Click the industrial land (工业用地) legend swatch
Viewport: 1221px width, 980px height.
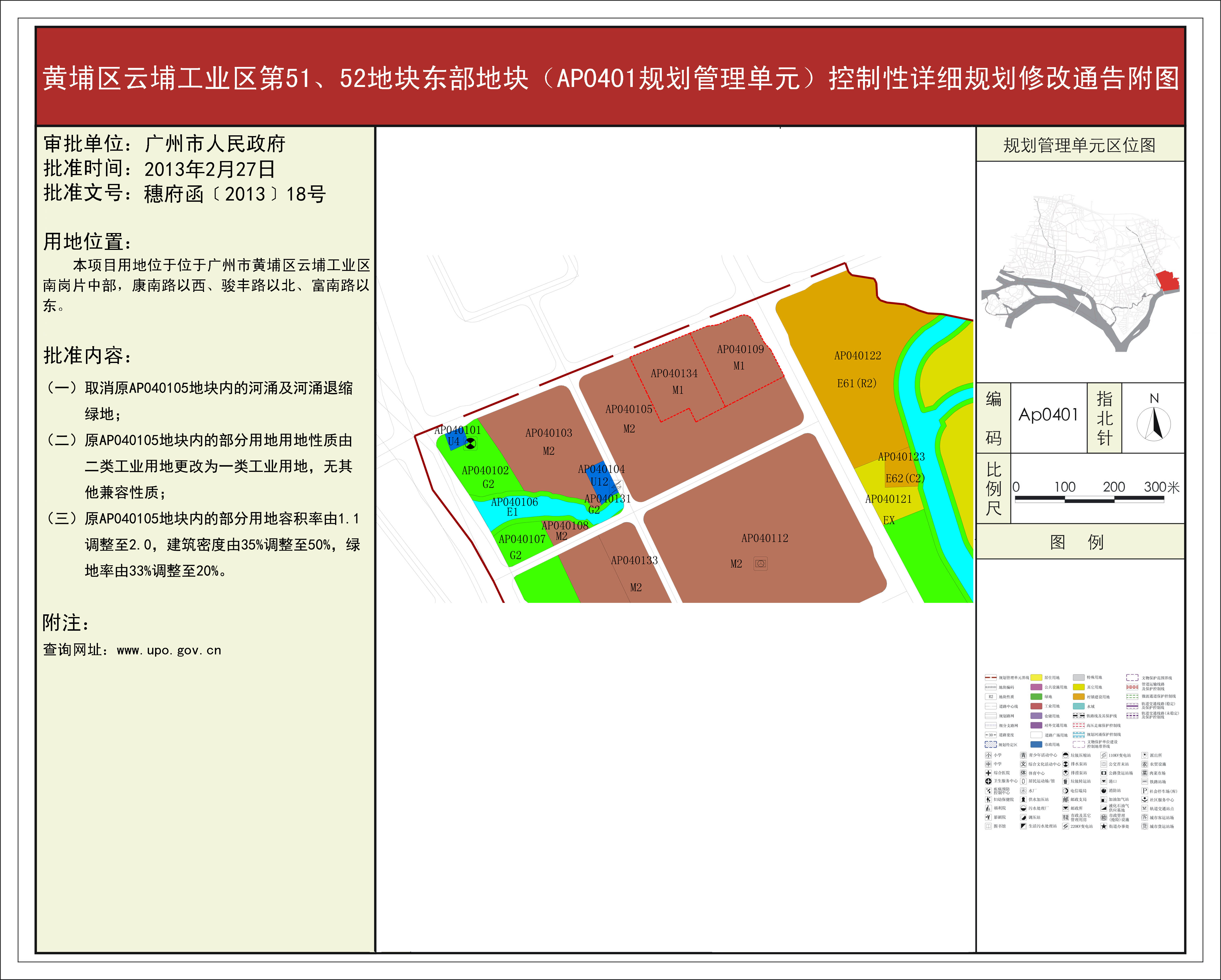(x=1036, y=706)
